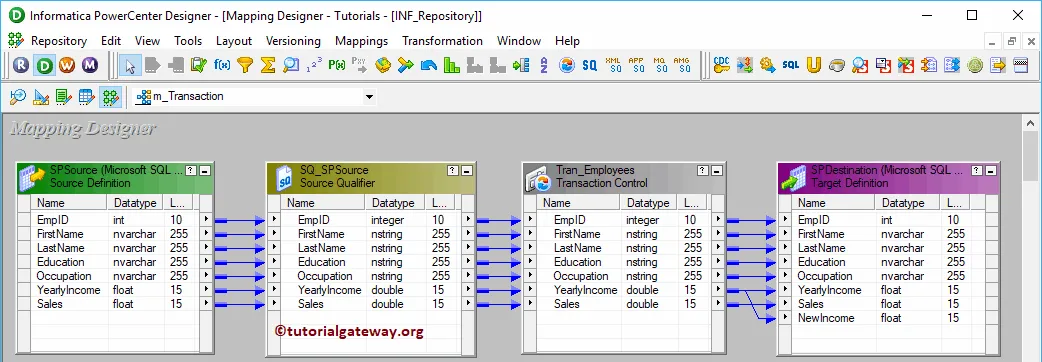The height and width of the screenshot is (362, 1042).
Task: Choose the Union U transformation icon
Action: point(814,65)
